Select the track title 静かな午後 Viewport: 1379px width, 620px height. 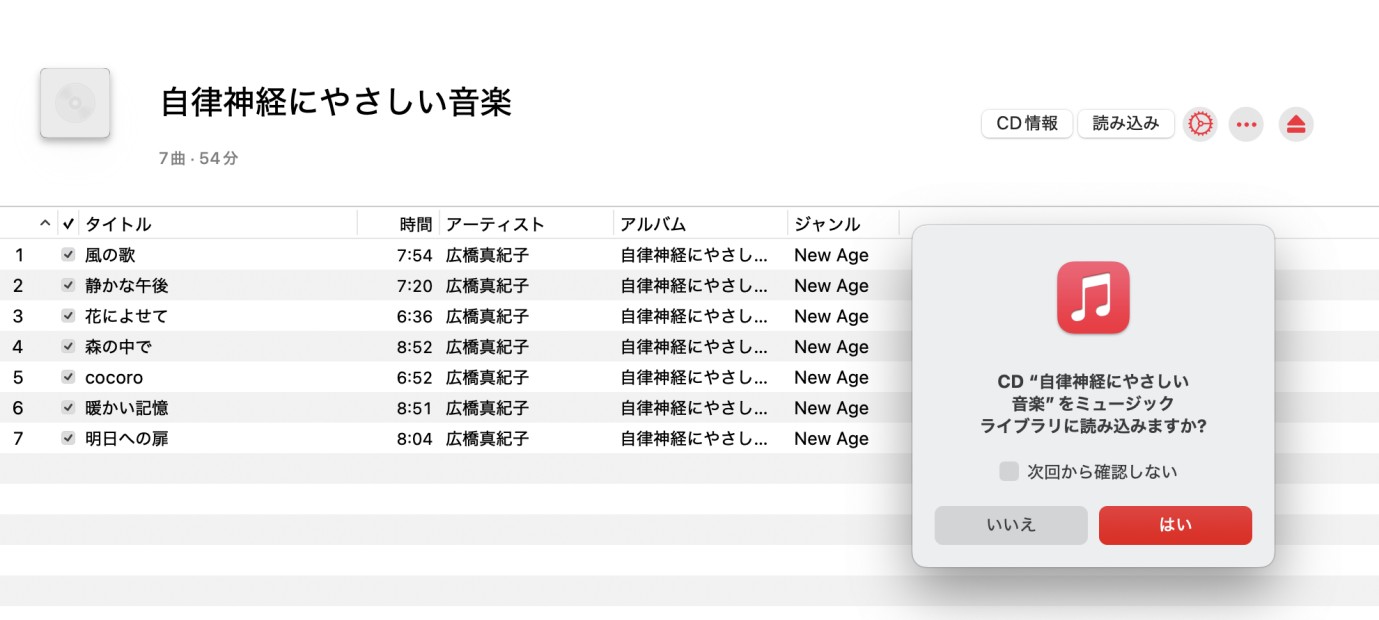coord(127,285)
